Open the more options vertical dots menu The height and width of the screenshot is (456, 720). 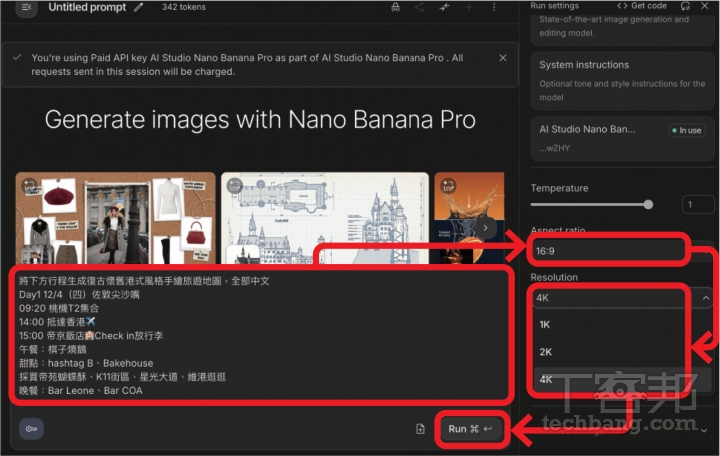point(494,7)
